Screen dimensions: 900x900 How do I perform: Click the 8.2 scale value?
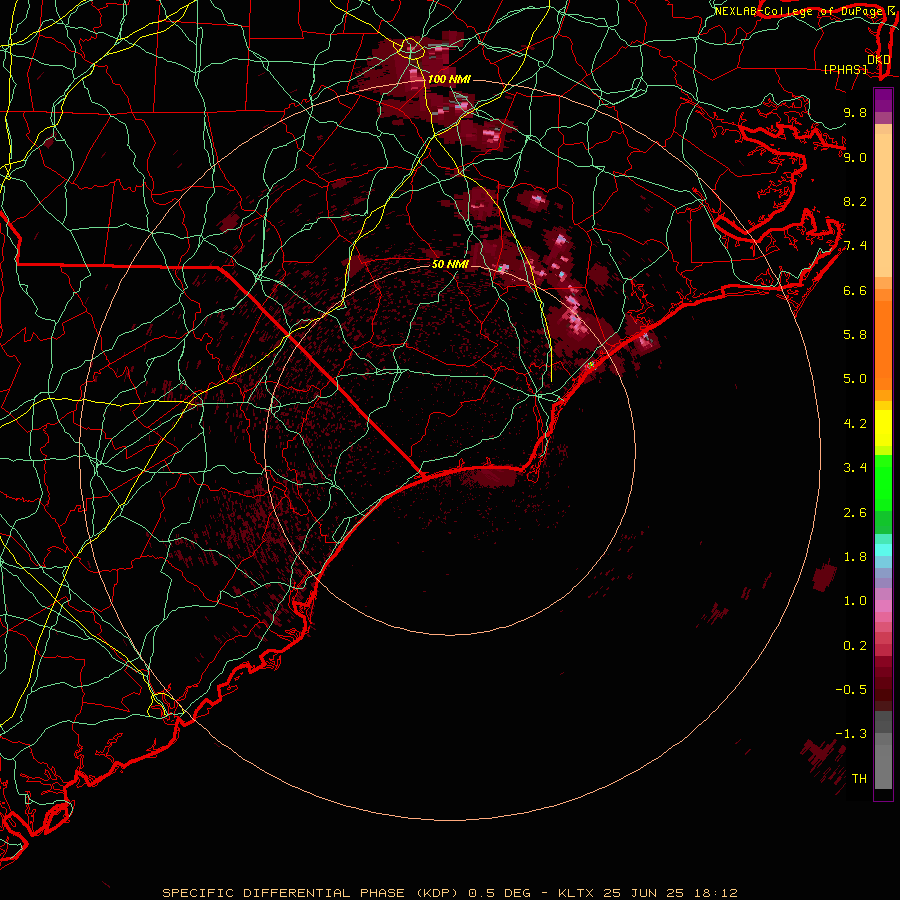coord(855,201)
